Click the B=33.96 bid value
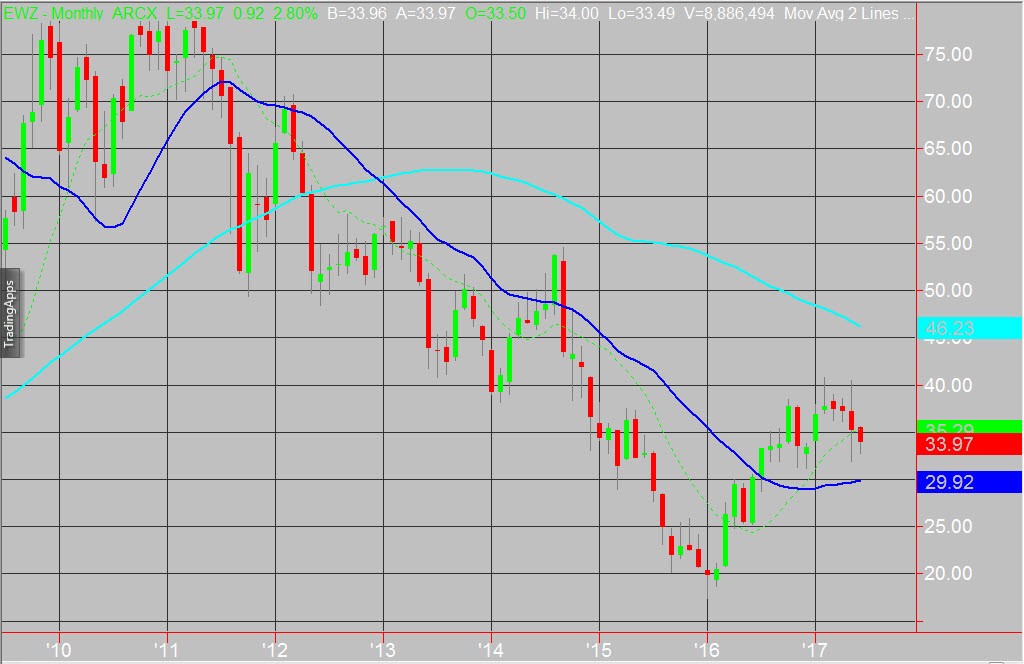 click(x=357, y=13)
